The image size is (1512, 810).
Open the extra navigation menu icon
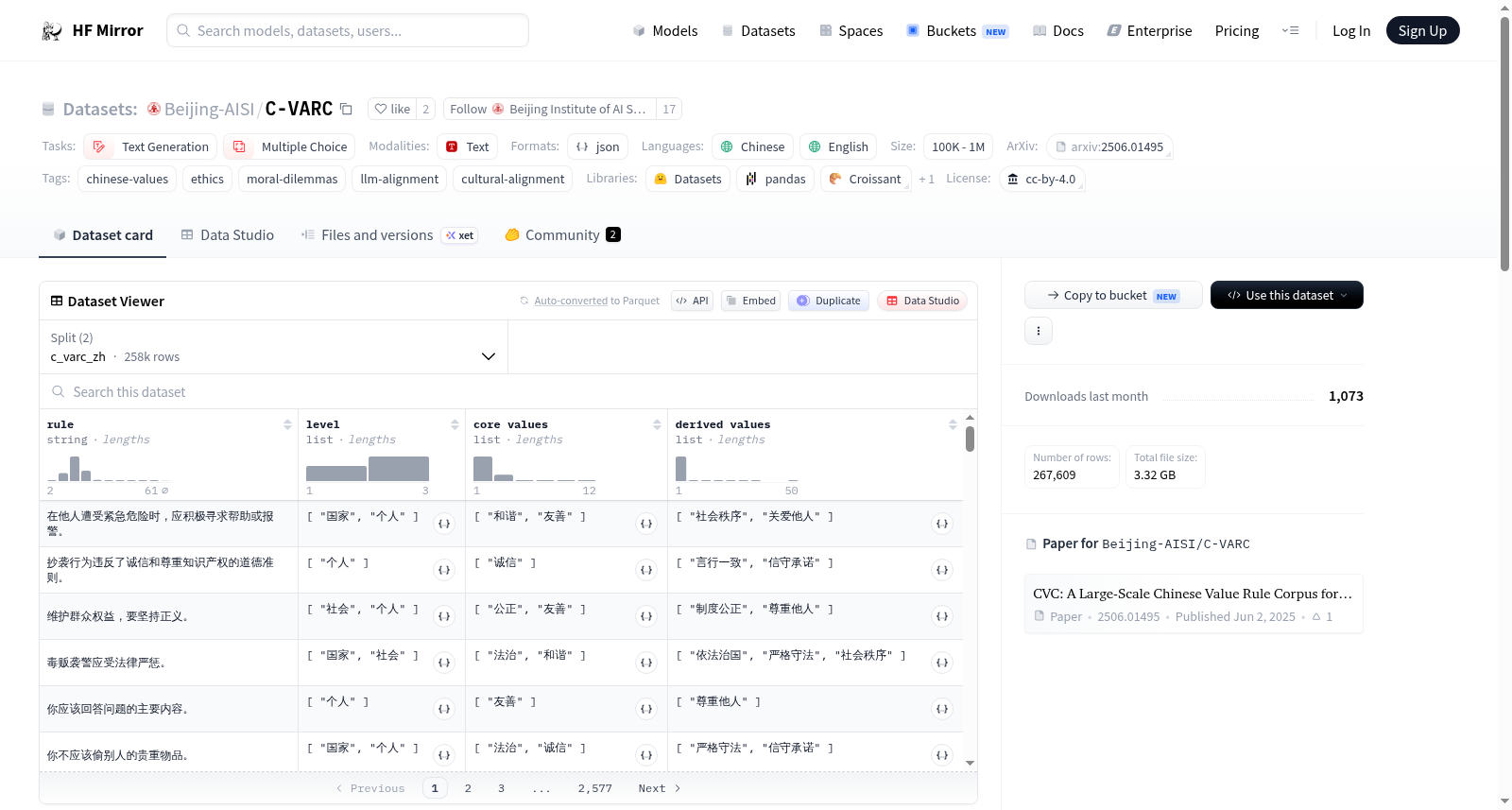(1290, 31)
